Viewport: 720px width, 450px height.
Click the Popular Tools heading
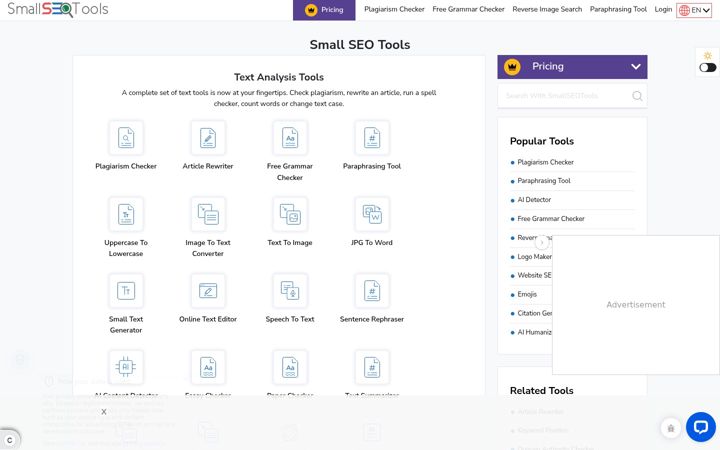[x=542, y=141]
